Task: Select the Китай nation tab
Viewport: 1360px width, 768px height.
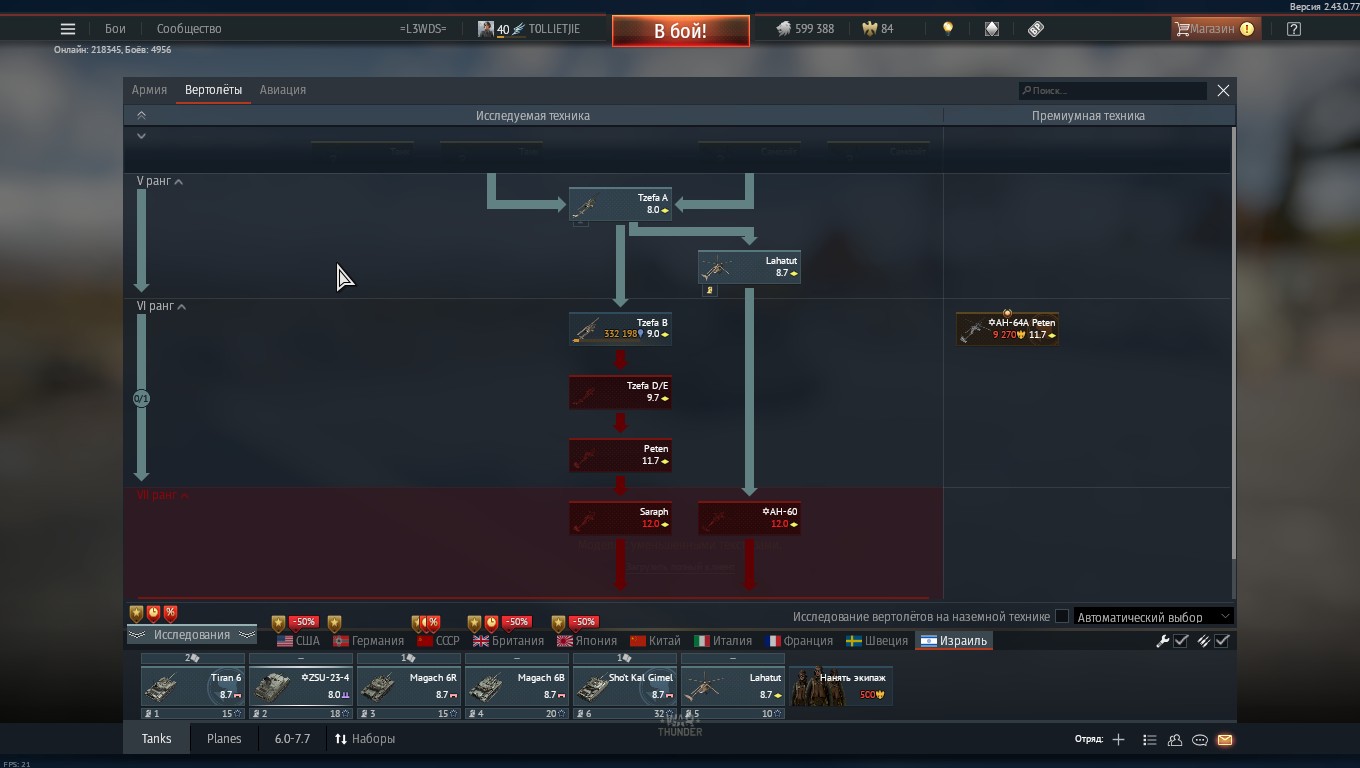Action: pyautogui.click(x=656, y=641)
